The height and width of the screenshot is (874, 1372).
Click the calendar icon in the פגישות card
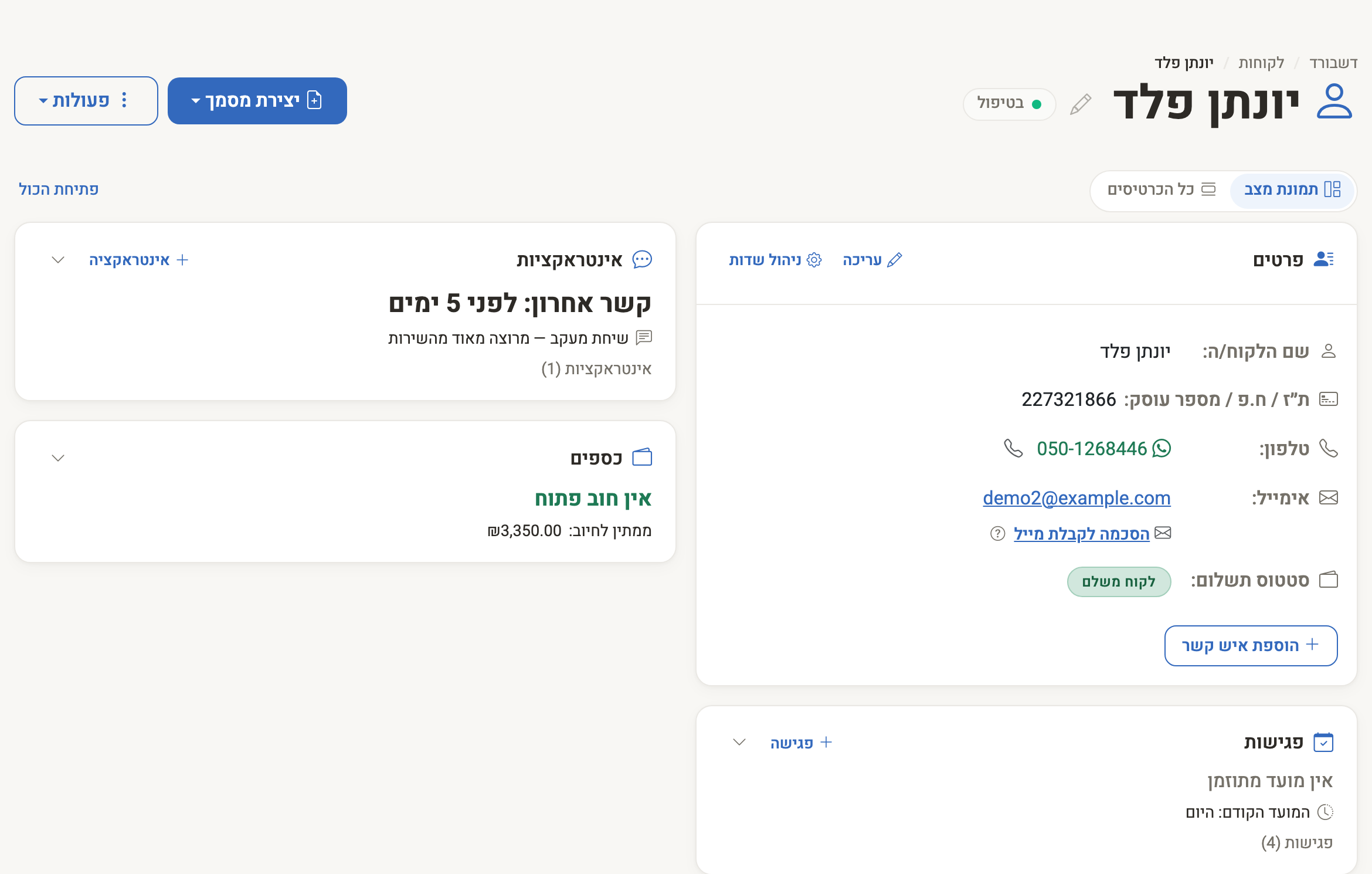pos(1323,742)
